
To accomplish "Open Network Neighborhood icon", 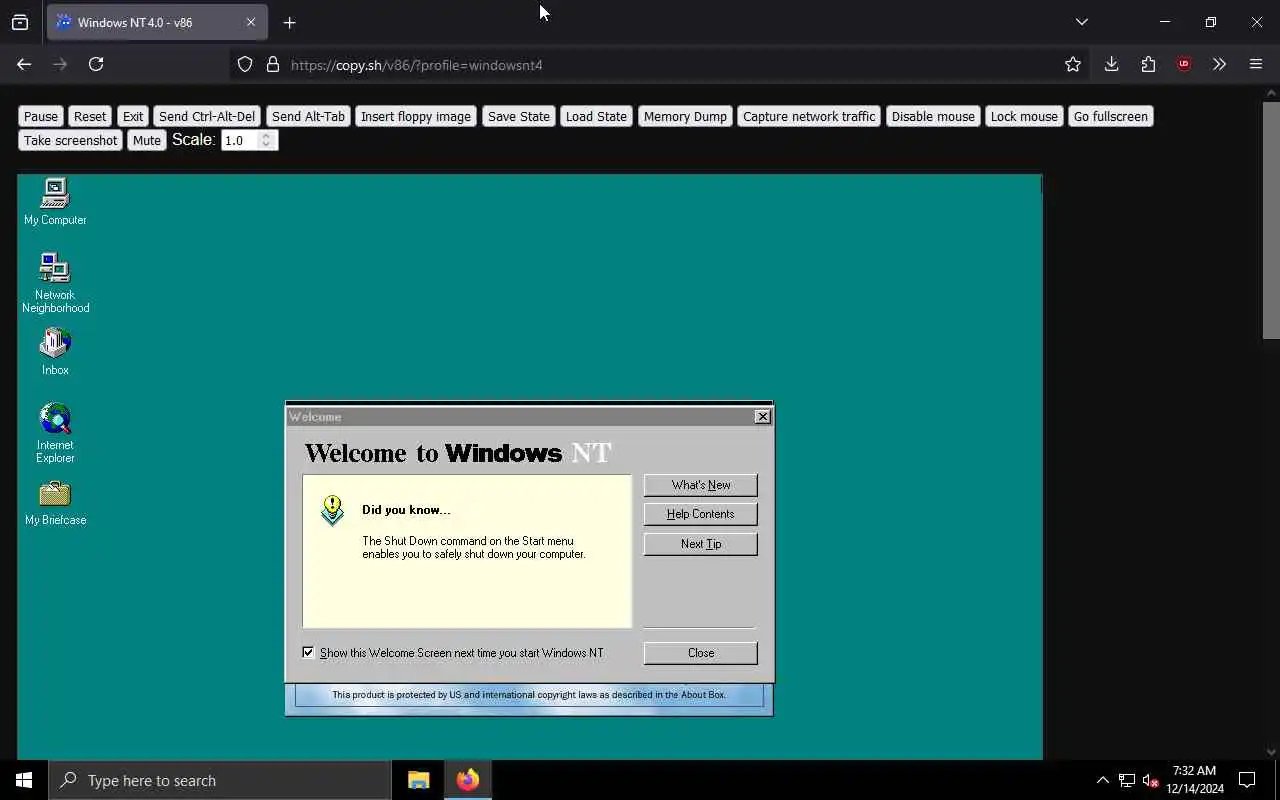I will [55, 283].
